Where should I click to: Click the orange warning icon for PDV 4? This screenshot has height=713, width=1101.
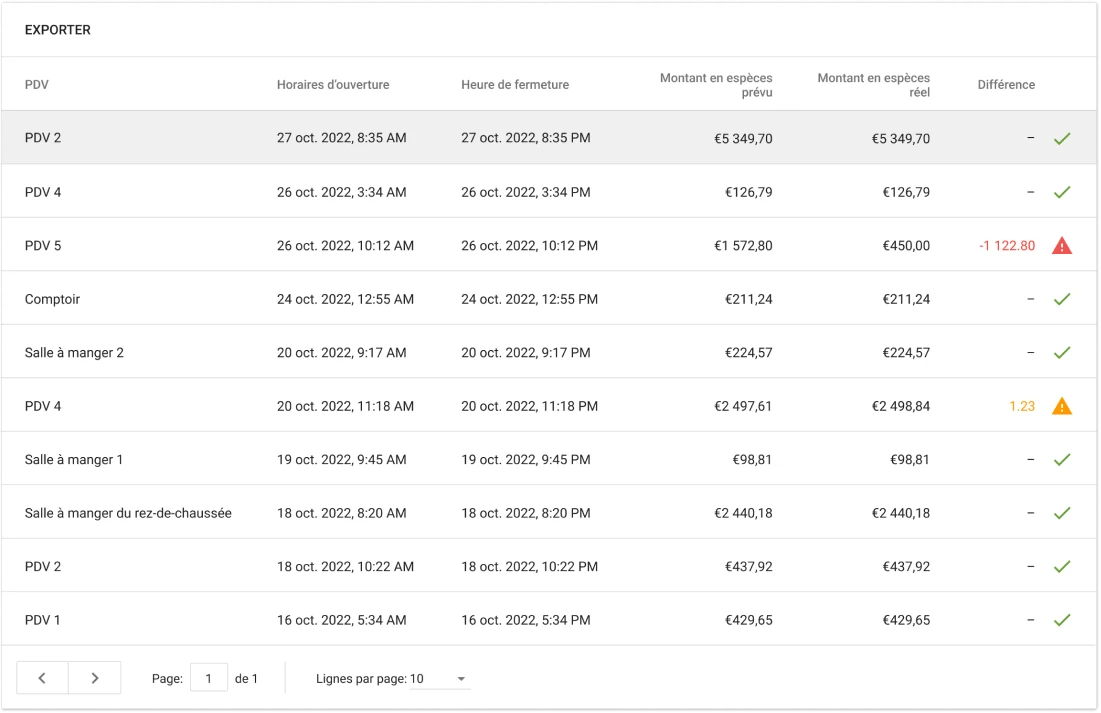1061,406
